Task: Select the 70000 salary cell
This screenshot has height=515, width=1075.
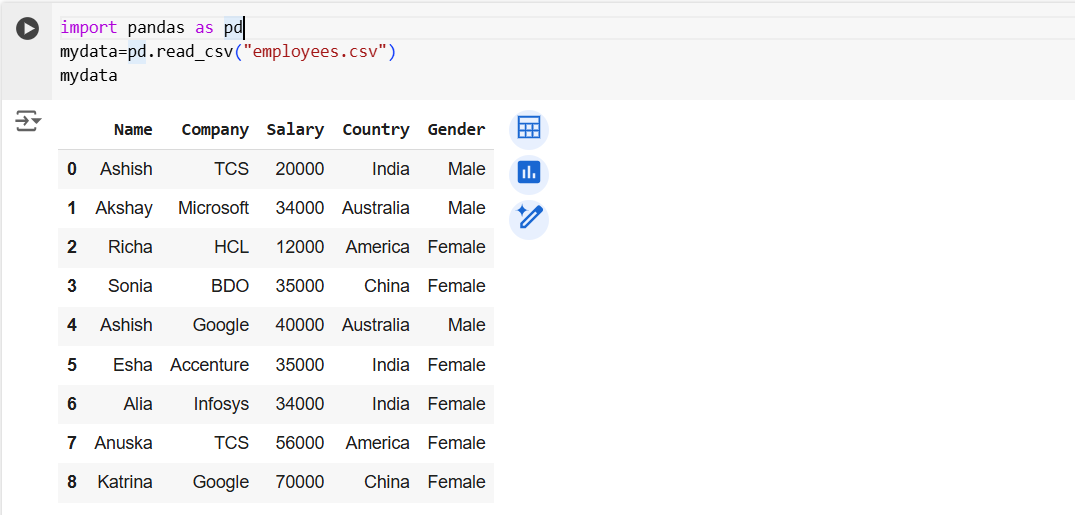Action: click(x=300, y=482)
